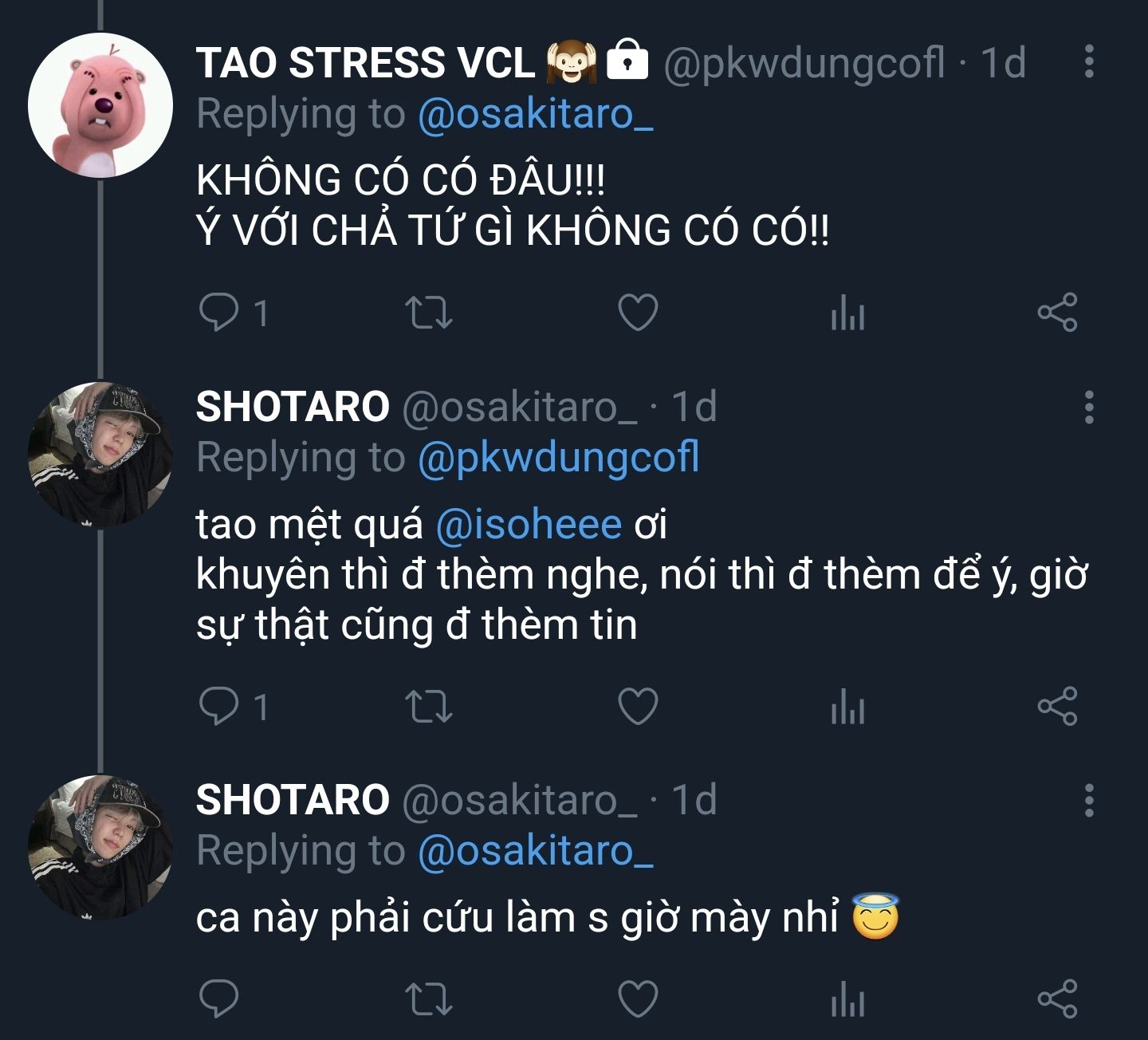
Task: Share the TAO STRESS VCL tweet
Action: point(1057,313)
